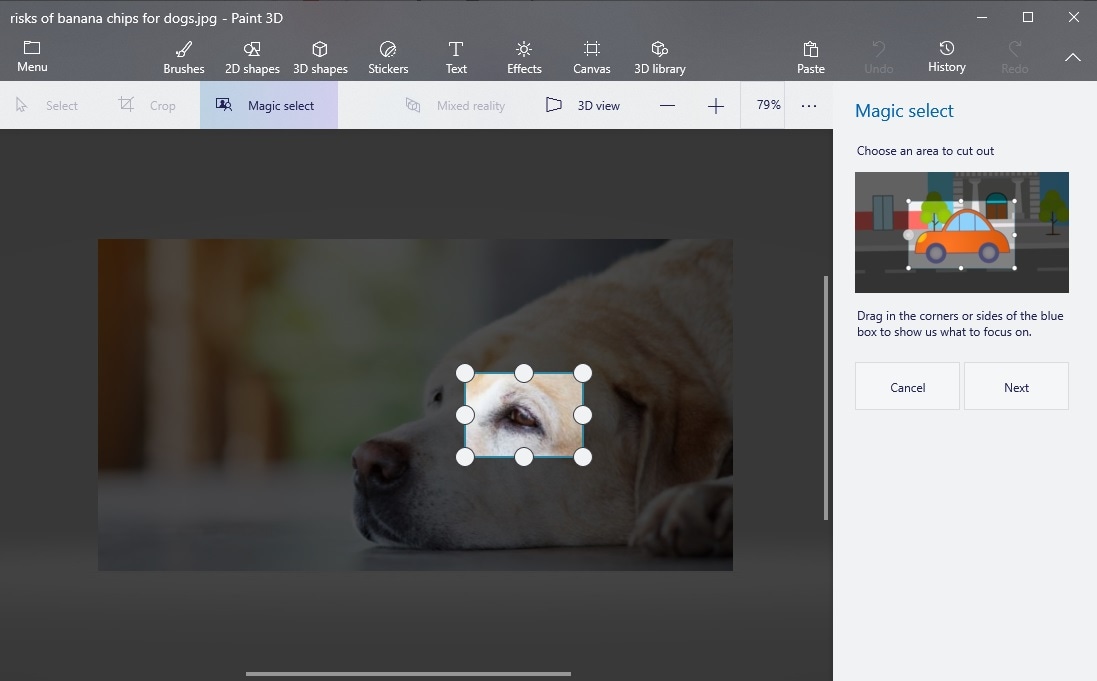The width and height of the screenshot is (1097, 681).
Task: Open the History panel
Action: (947, 57)
